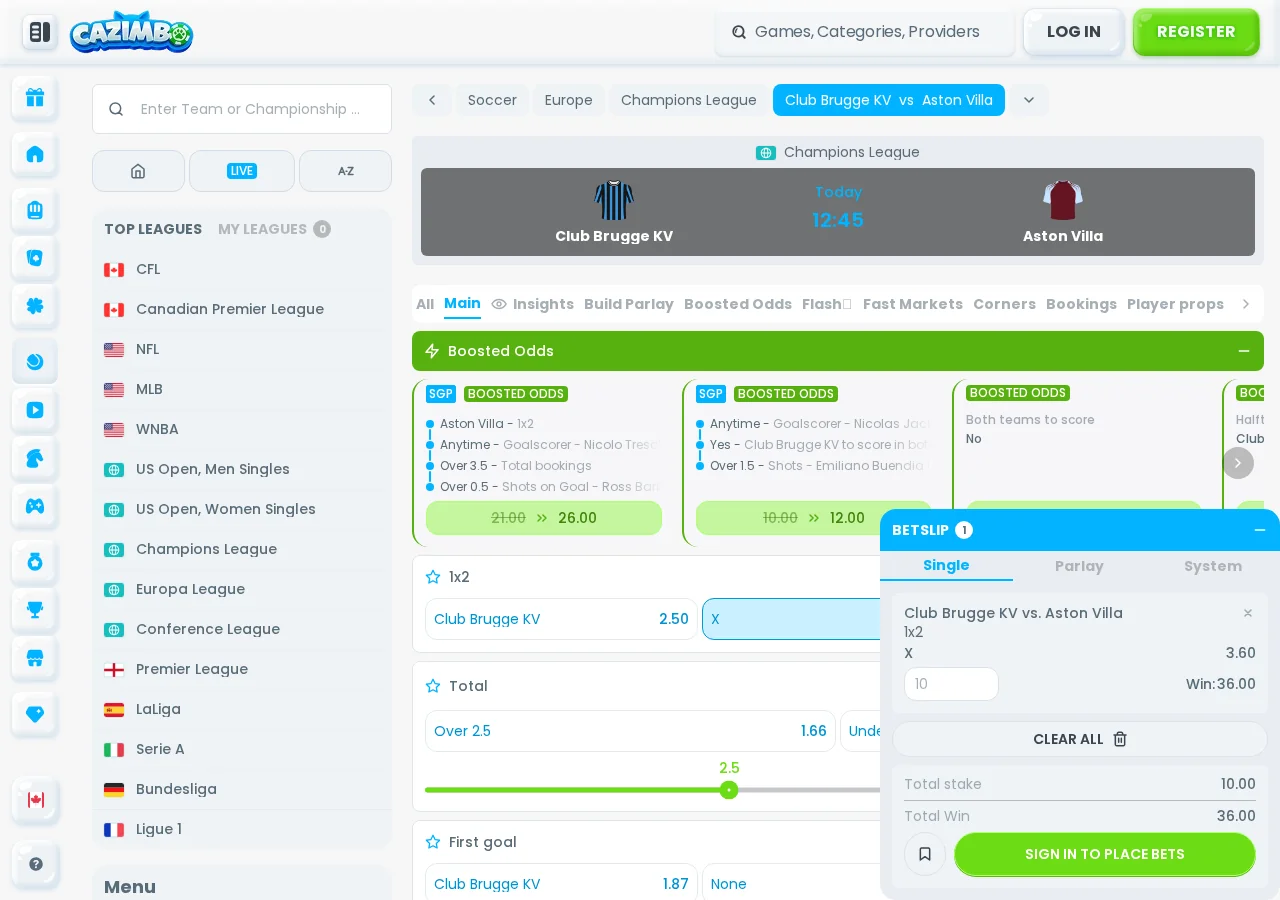The image size is (1280, 900).
Task: Open the medal icon in left sidebar
Action: click(x=35, y=562)
